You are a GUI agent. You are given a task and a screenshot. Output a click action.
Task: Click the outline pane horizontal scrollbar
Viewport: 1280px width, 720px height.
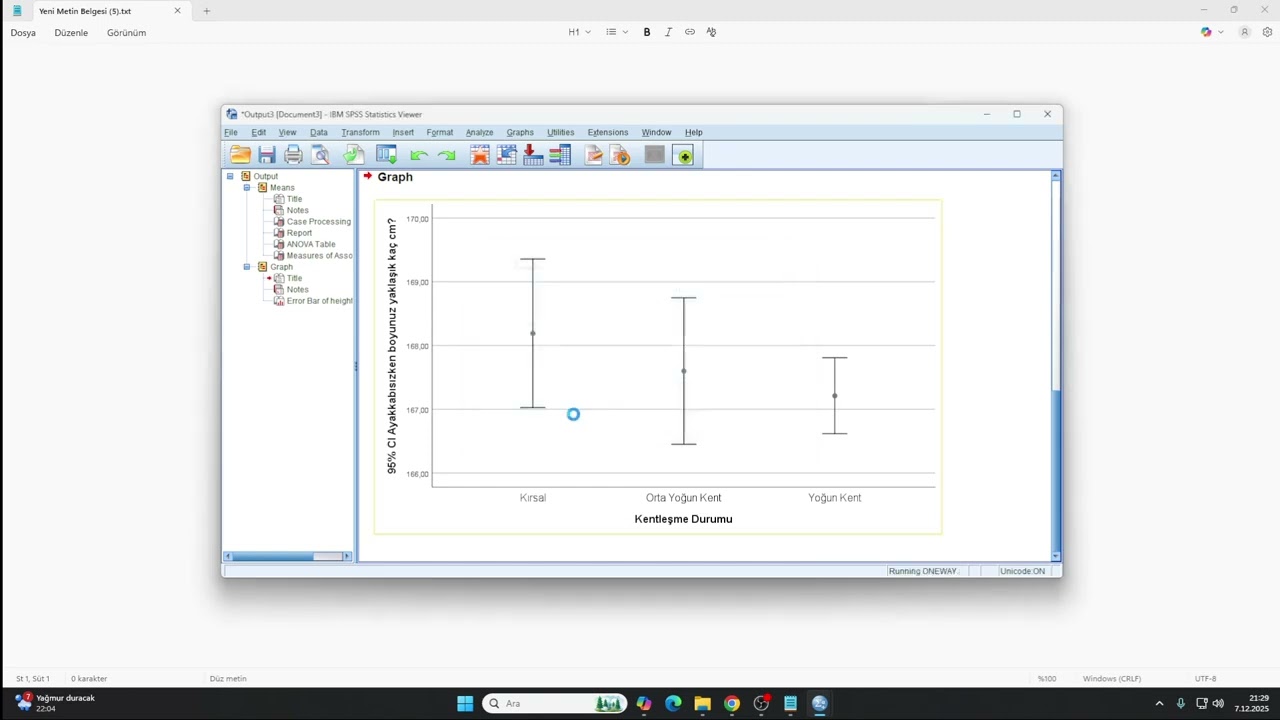click(x=288, y=556)
